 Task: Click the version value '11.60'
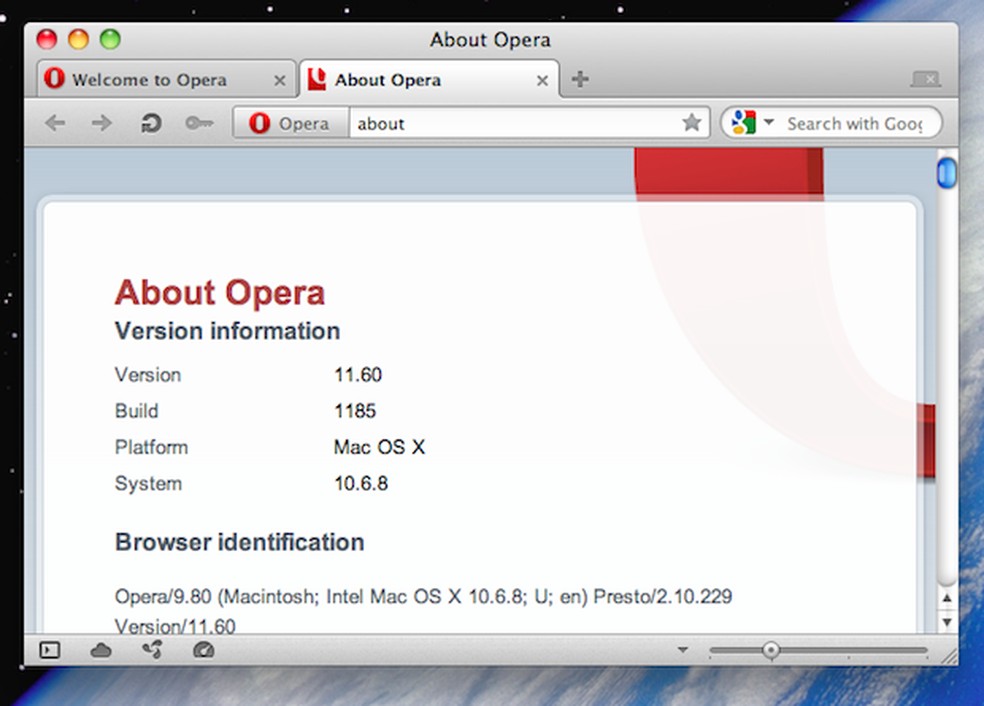click(358, 375)
